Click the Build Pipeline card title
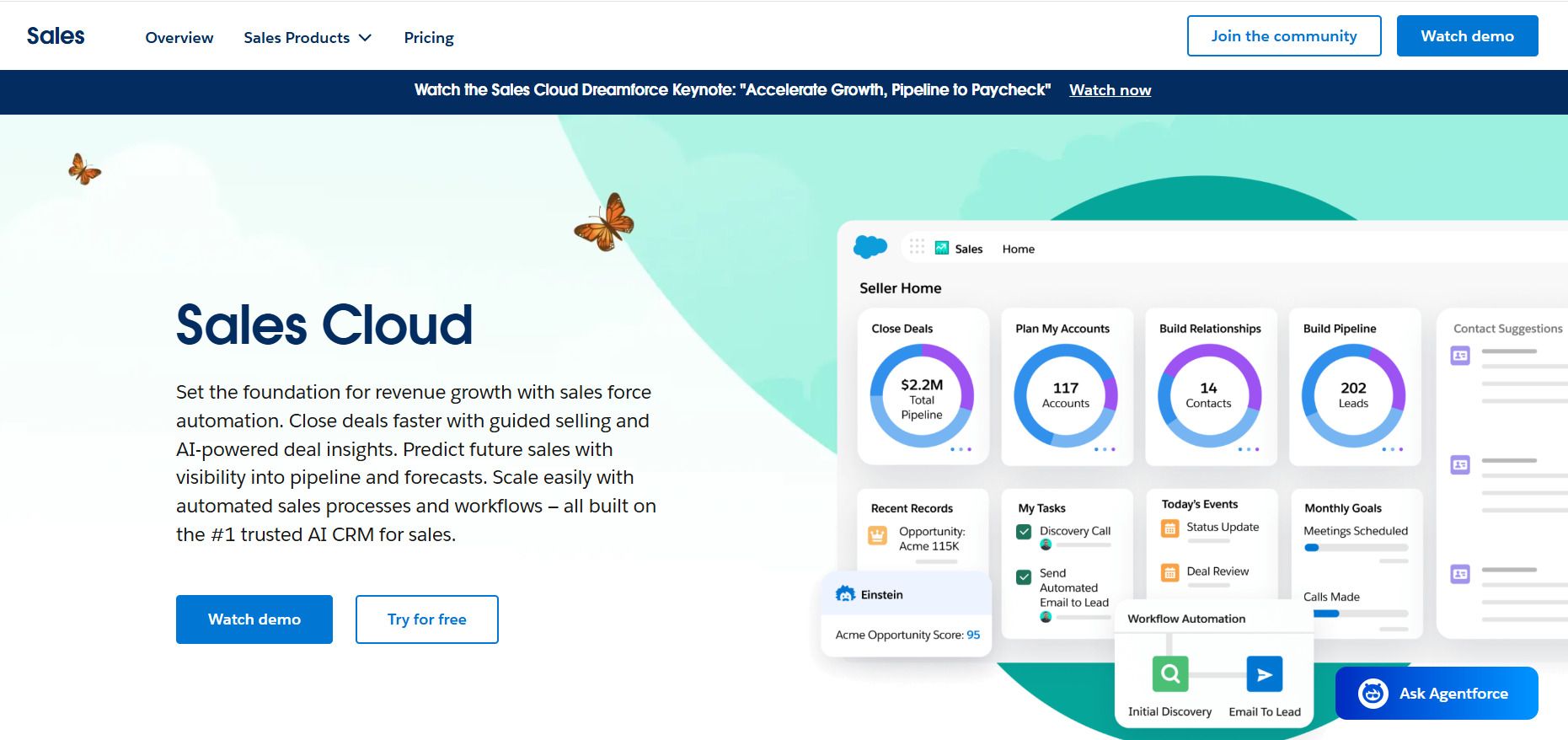The width and height of the screenshot is (1568, 740). 1340,329
